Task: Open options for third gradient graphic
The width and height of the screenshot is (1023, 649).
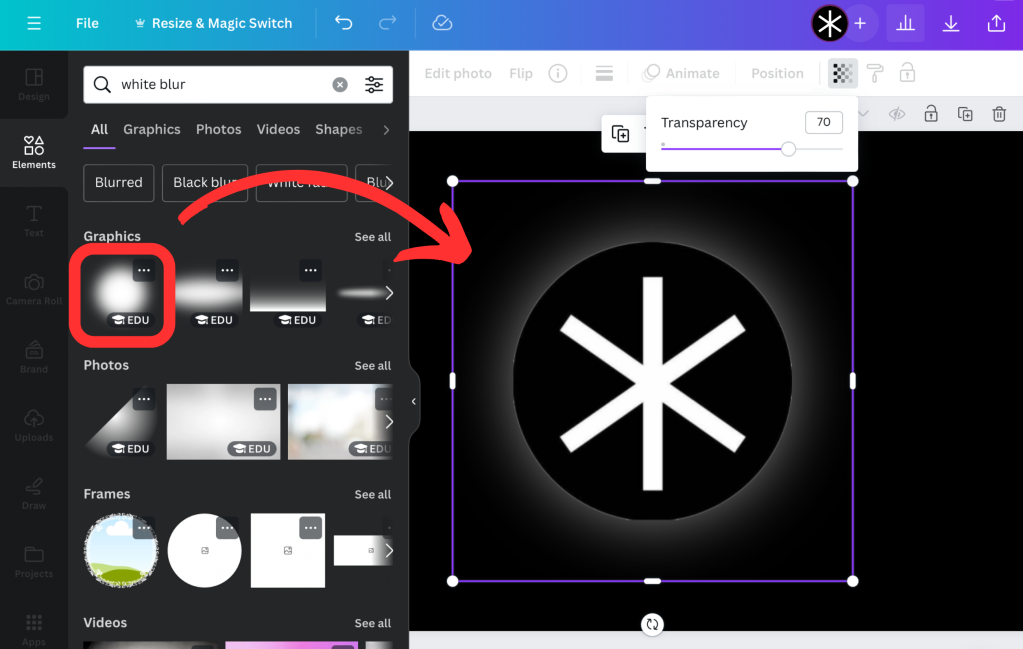Action: (x=311, y=270)
